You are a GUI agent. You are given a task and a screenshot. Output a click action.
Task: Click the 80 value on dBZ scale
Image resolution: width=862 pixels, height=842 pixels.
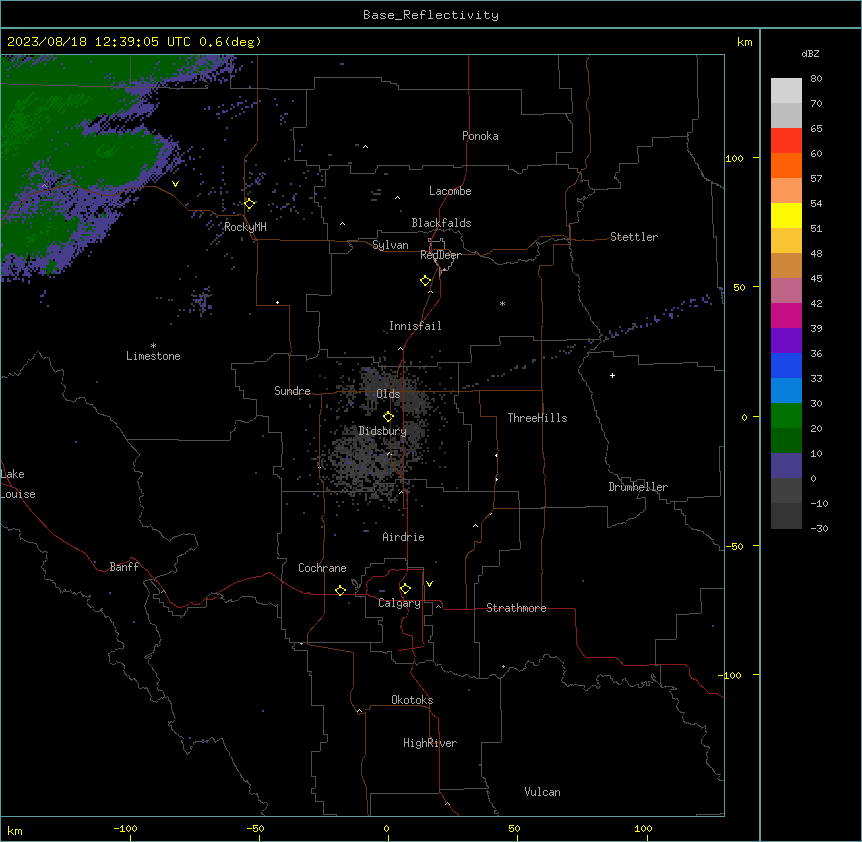pyautogui.click(x=816, y=79)
